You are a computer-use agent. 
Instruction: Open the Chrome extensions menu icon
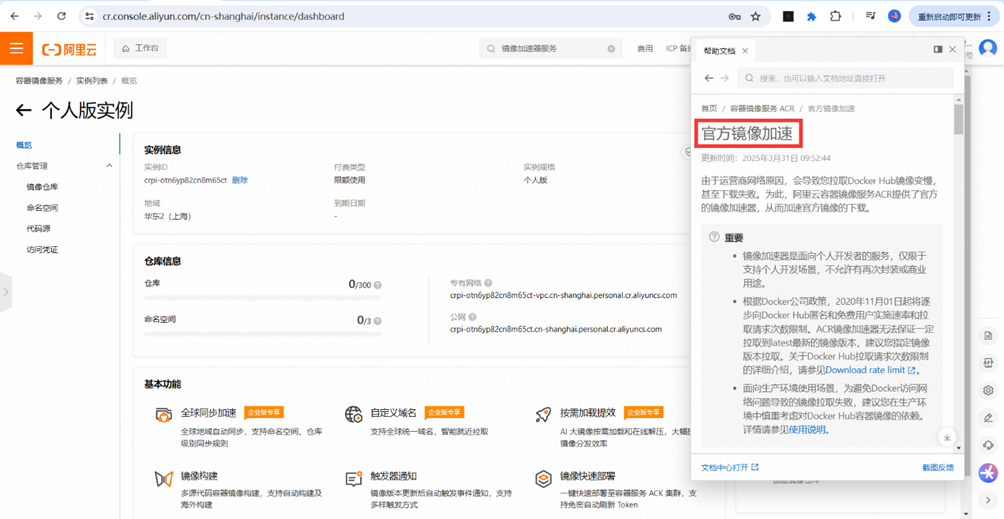pos(834,17)
